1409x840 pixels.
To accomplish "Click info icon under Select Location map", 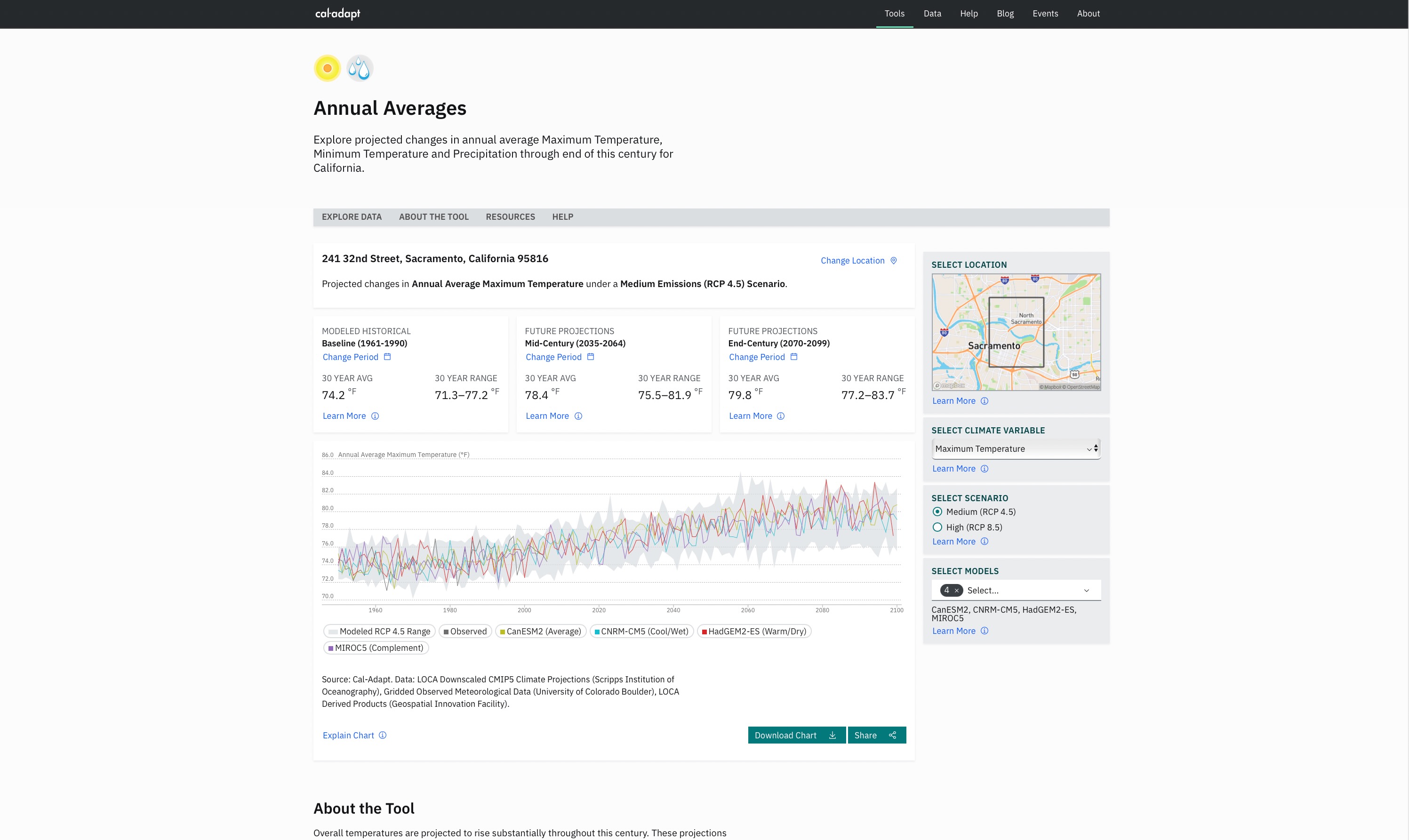I will click(x=985, y=401).
